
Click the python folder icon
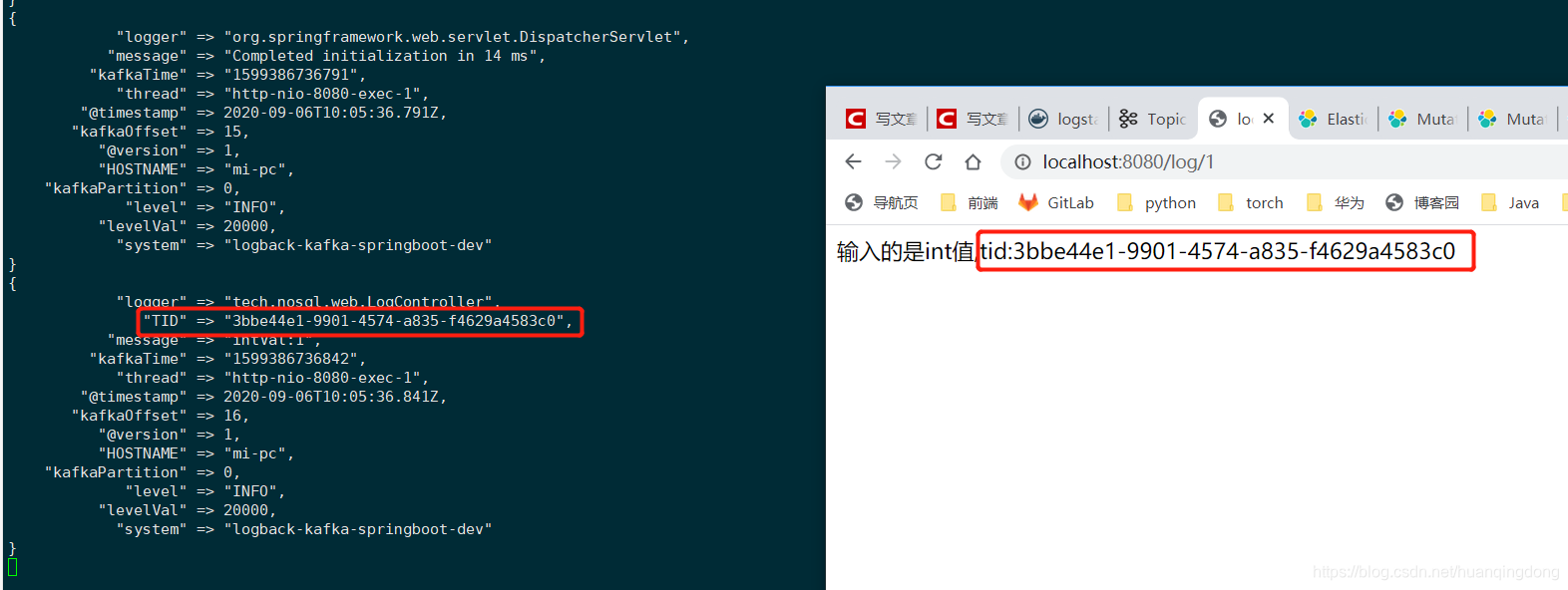[1125, 202]
